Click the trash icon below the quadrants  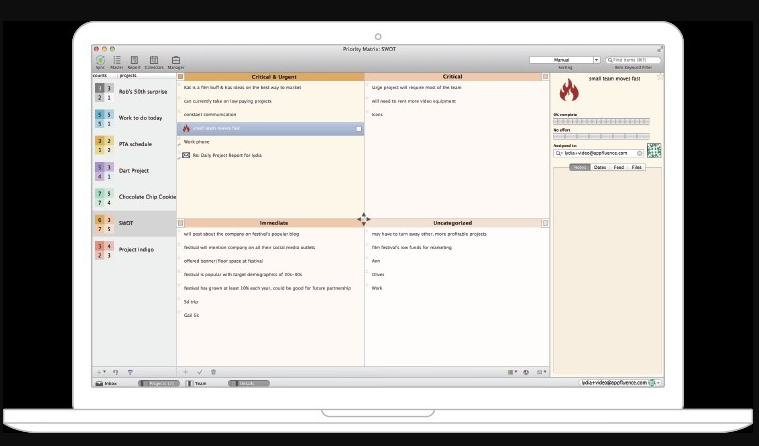(213, 371)
